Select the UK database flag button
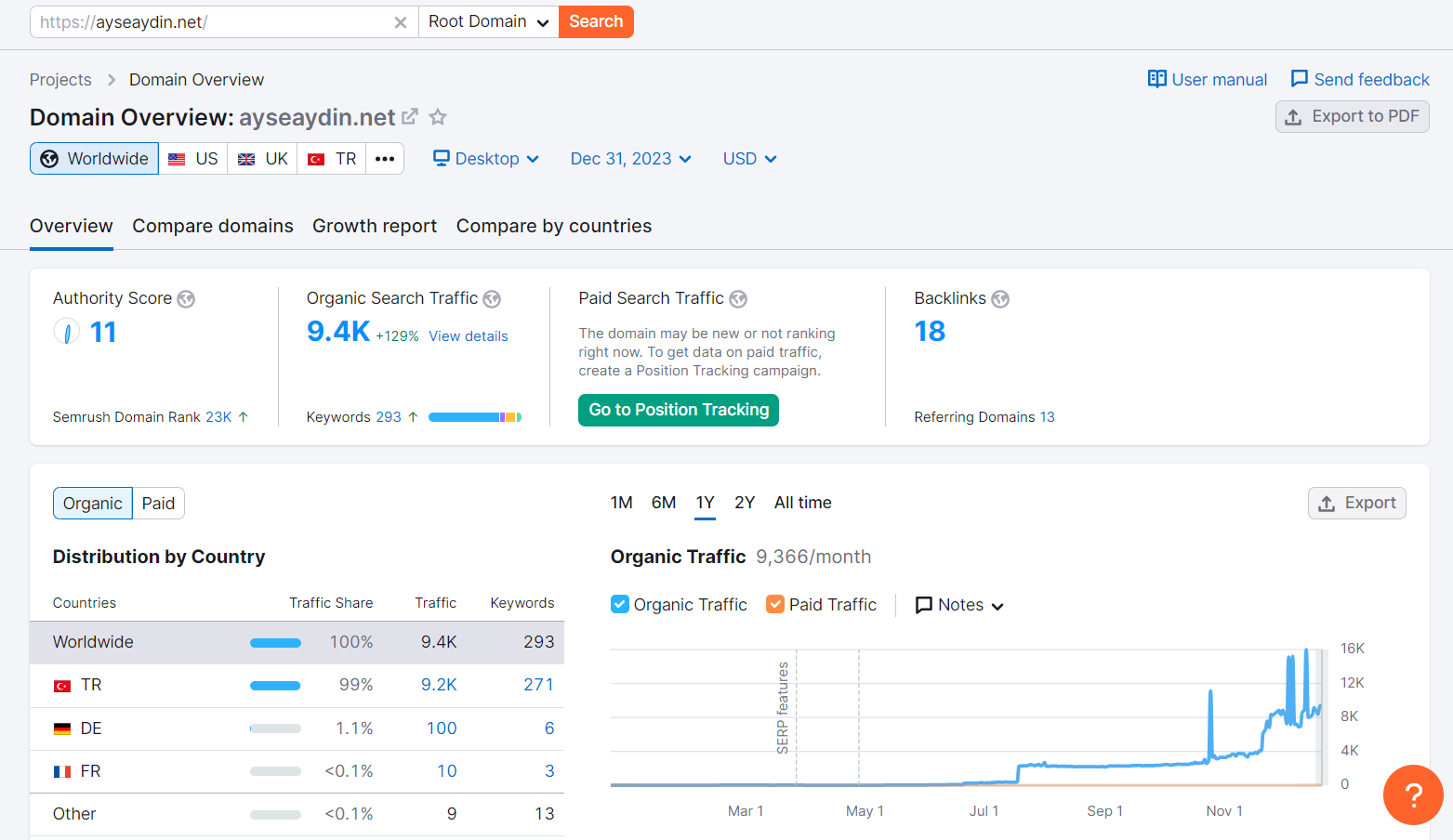This screenshot has width=1453, height=840. (x=262, y=159)
